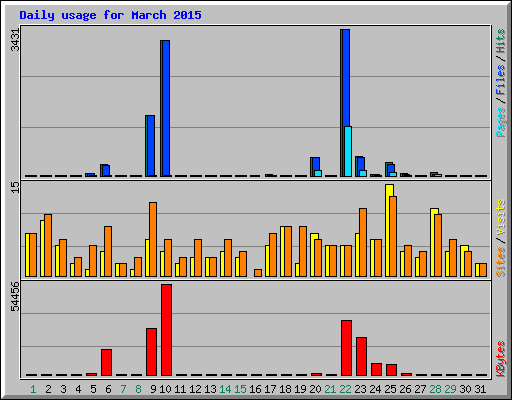Click the orange visits bar for day 16
Viewport: 512px width, 400px height.
tap(258, 273)
